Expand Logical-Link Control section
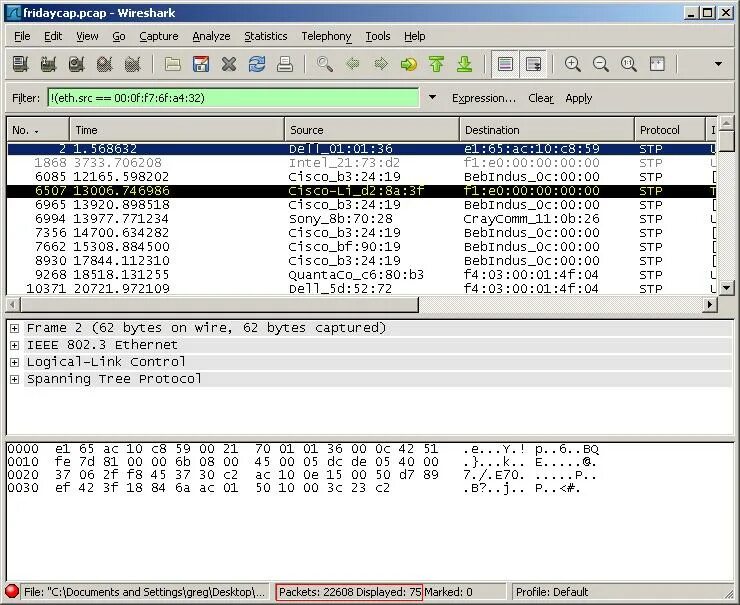740x605 pixels. (x=14, y=362)
